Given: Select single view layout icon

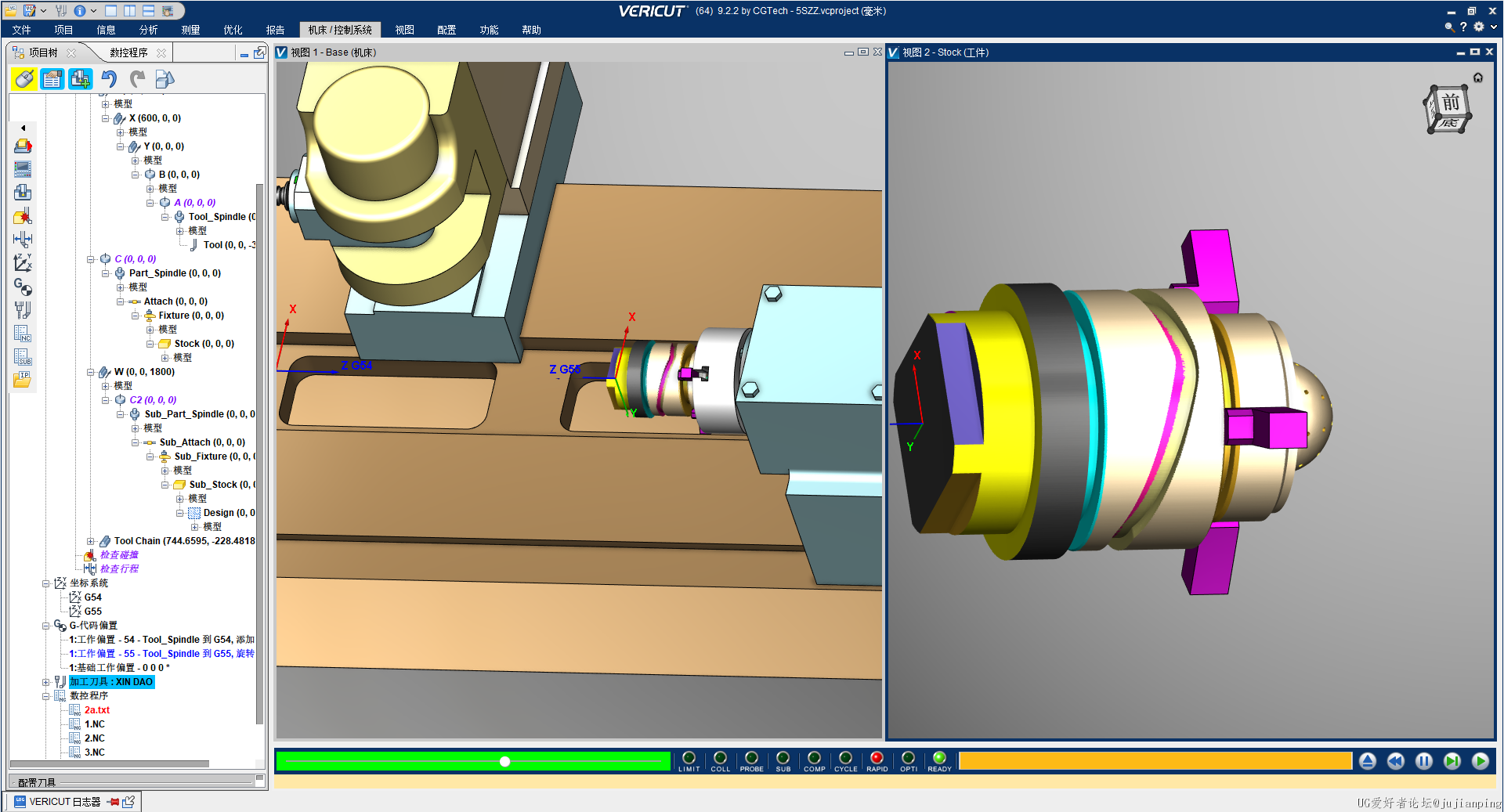Looking at the screenshot, I should coord(111,11).
